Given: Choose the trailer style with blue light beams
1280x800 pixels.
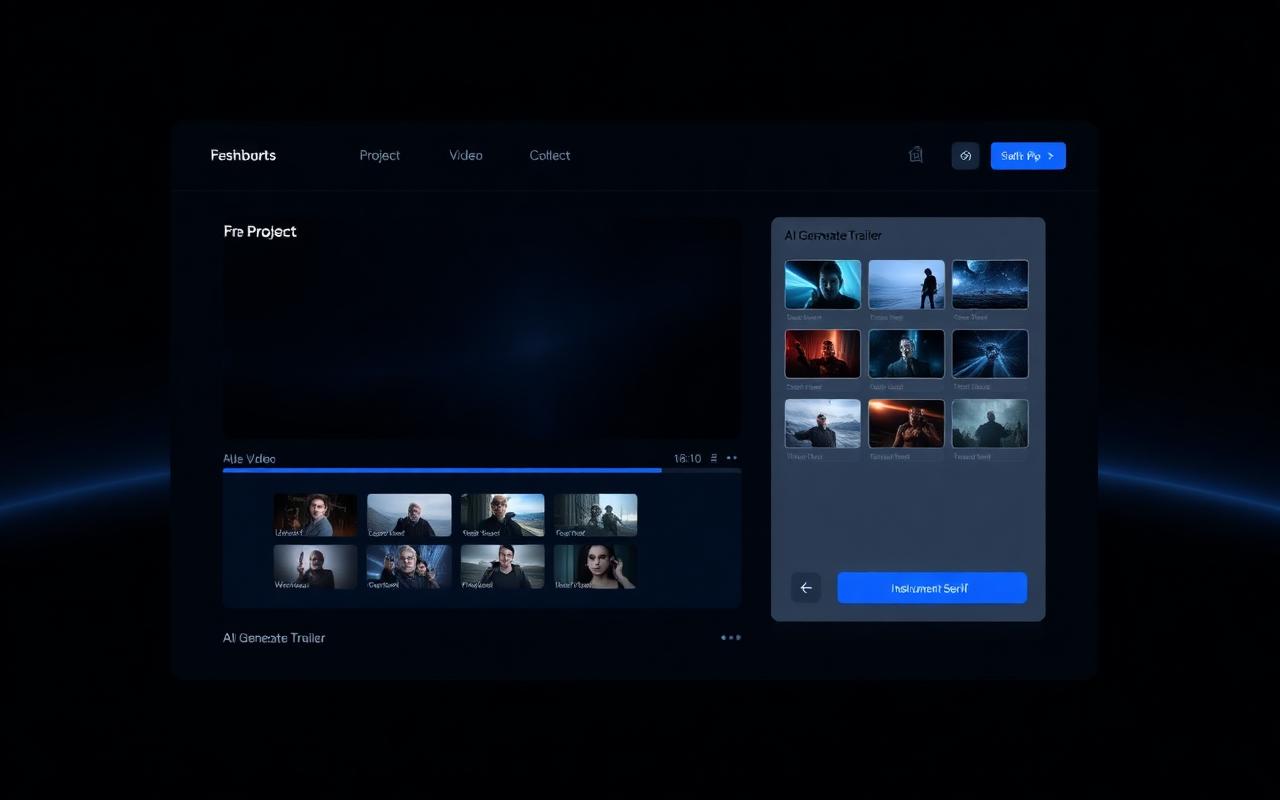Looking at the screenshot, I should [x=823, y=285].
